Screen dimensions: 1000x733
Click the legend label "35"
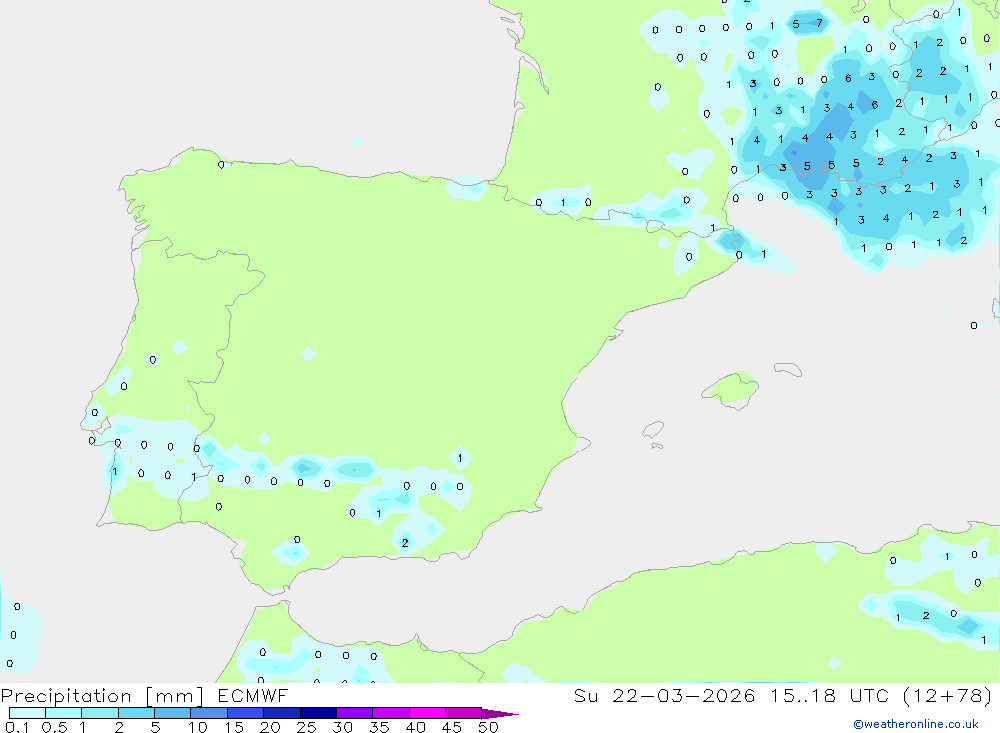point(379,727)
